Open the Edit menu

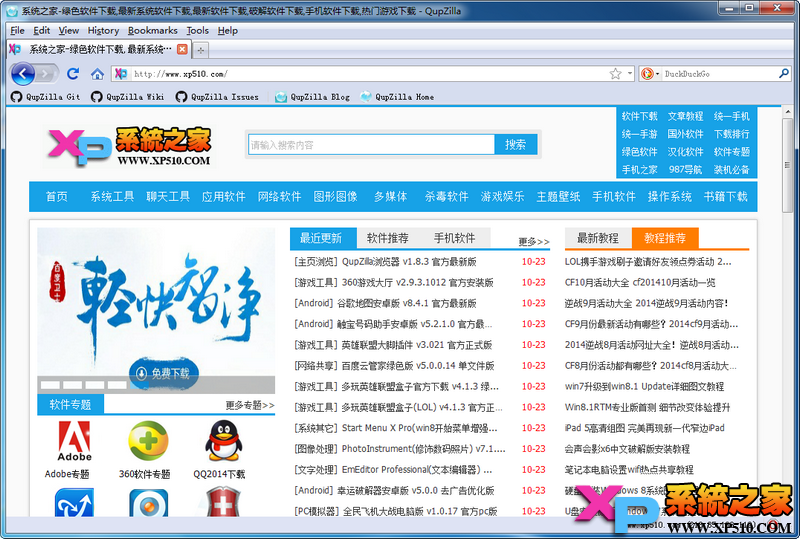[x=41, y=31]
